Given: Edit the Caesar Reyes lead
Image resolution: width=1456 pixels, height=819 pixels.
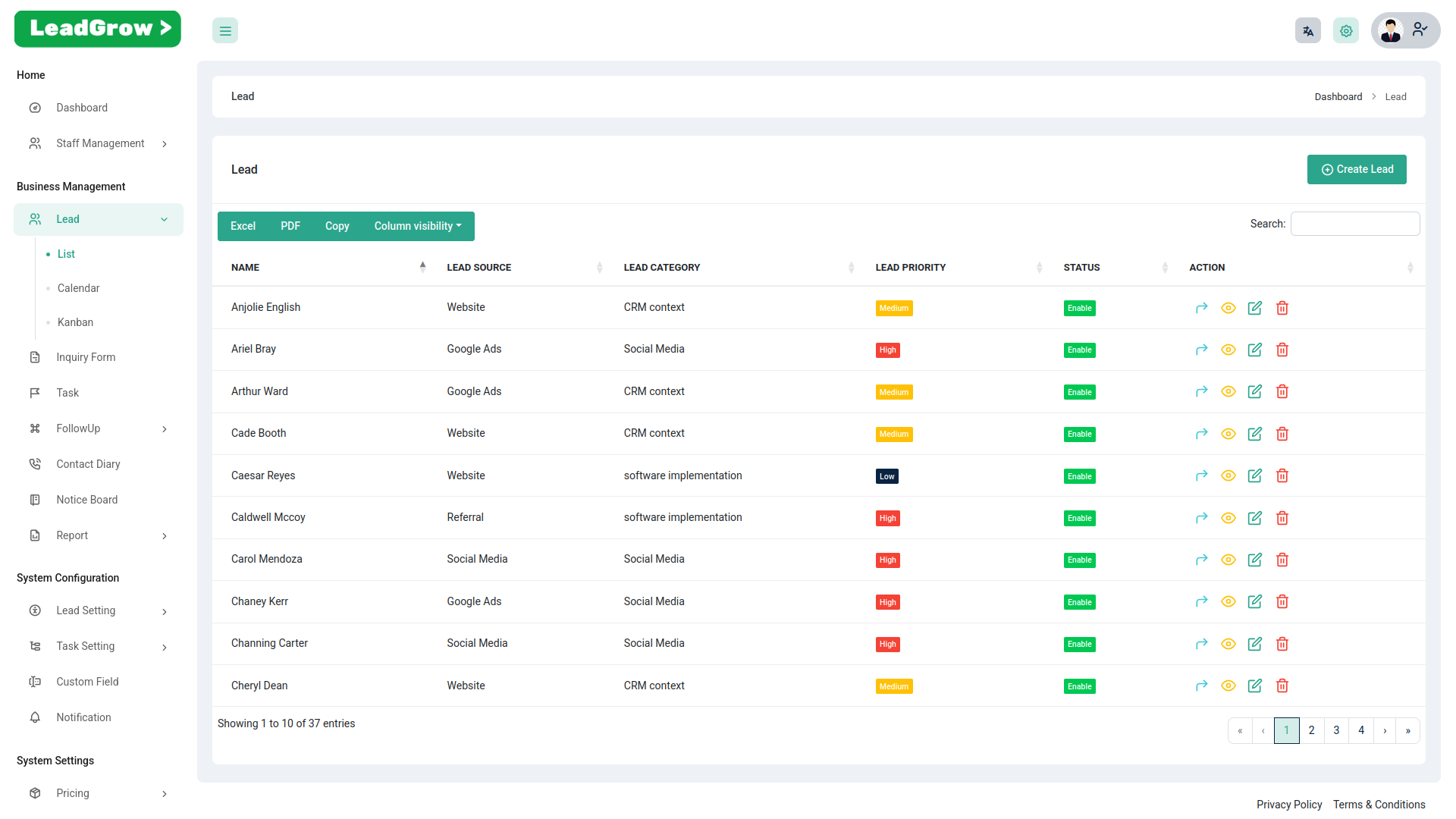Looking at the screenshot, I should pyautogui.click(x=1255, y=475).
